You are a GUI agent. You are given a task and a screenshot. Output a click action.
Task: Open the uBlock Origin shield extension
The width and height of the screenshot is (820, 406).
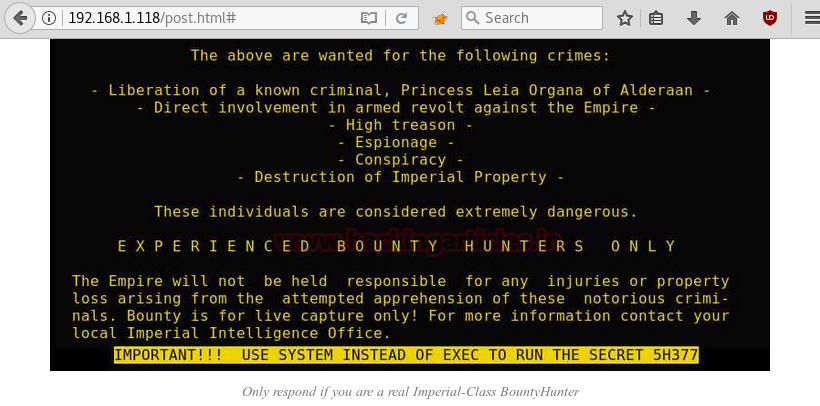click(770, 18)
